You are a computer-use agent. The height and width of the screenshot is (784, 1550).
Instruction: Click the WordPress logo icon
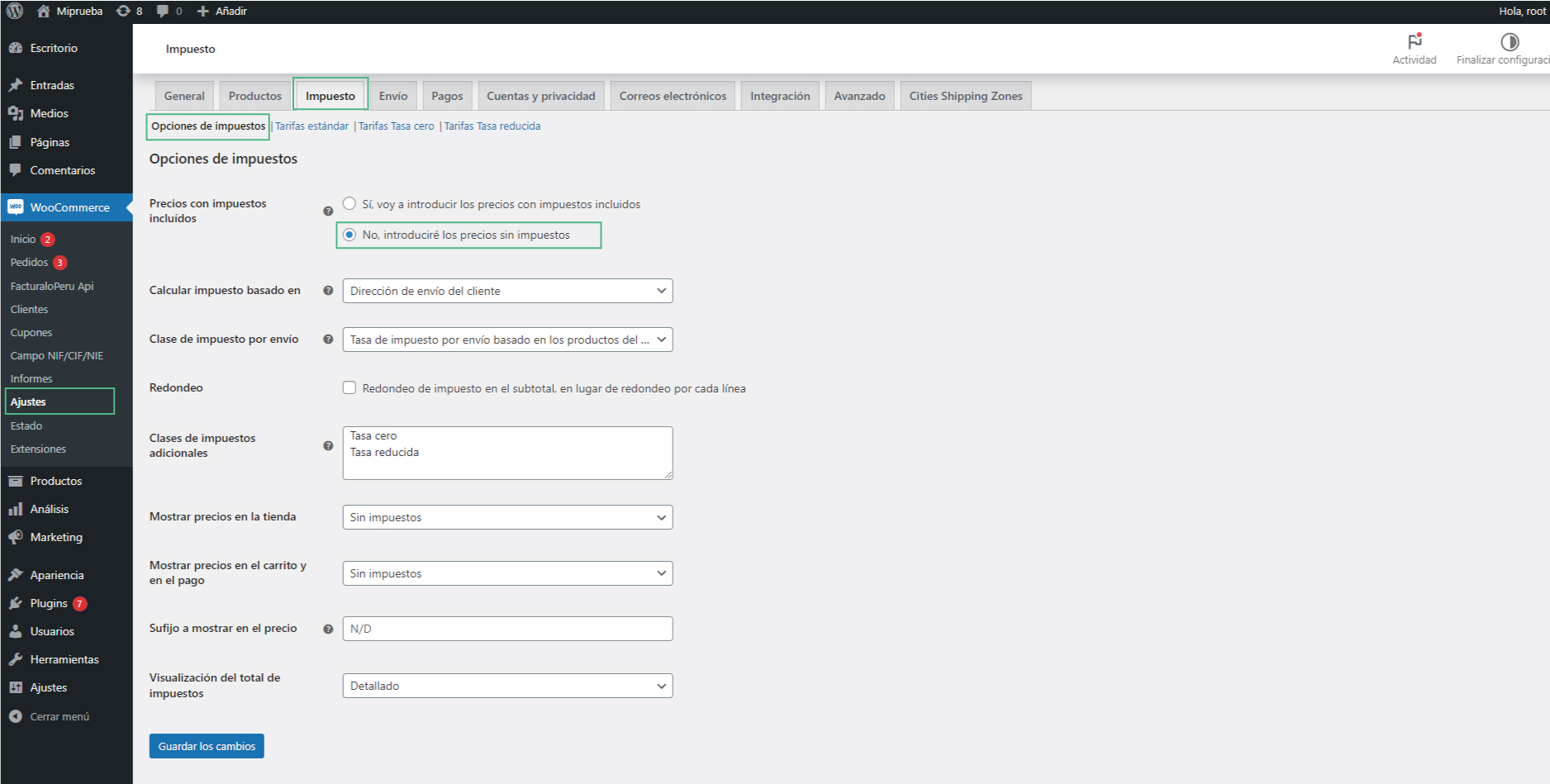click(15, 11)
